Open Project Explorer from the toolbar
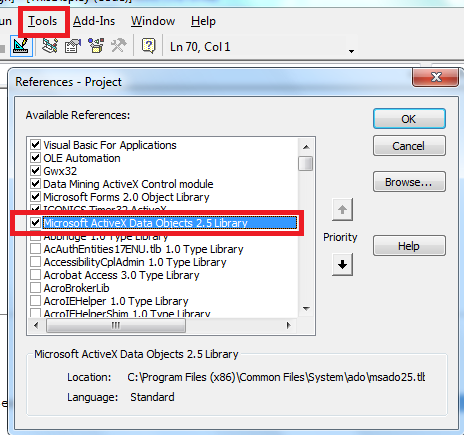The image size is (464, 435). click(50, 46)
